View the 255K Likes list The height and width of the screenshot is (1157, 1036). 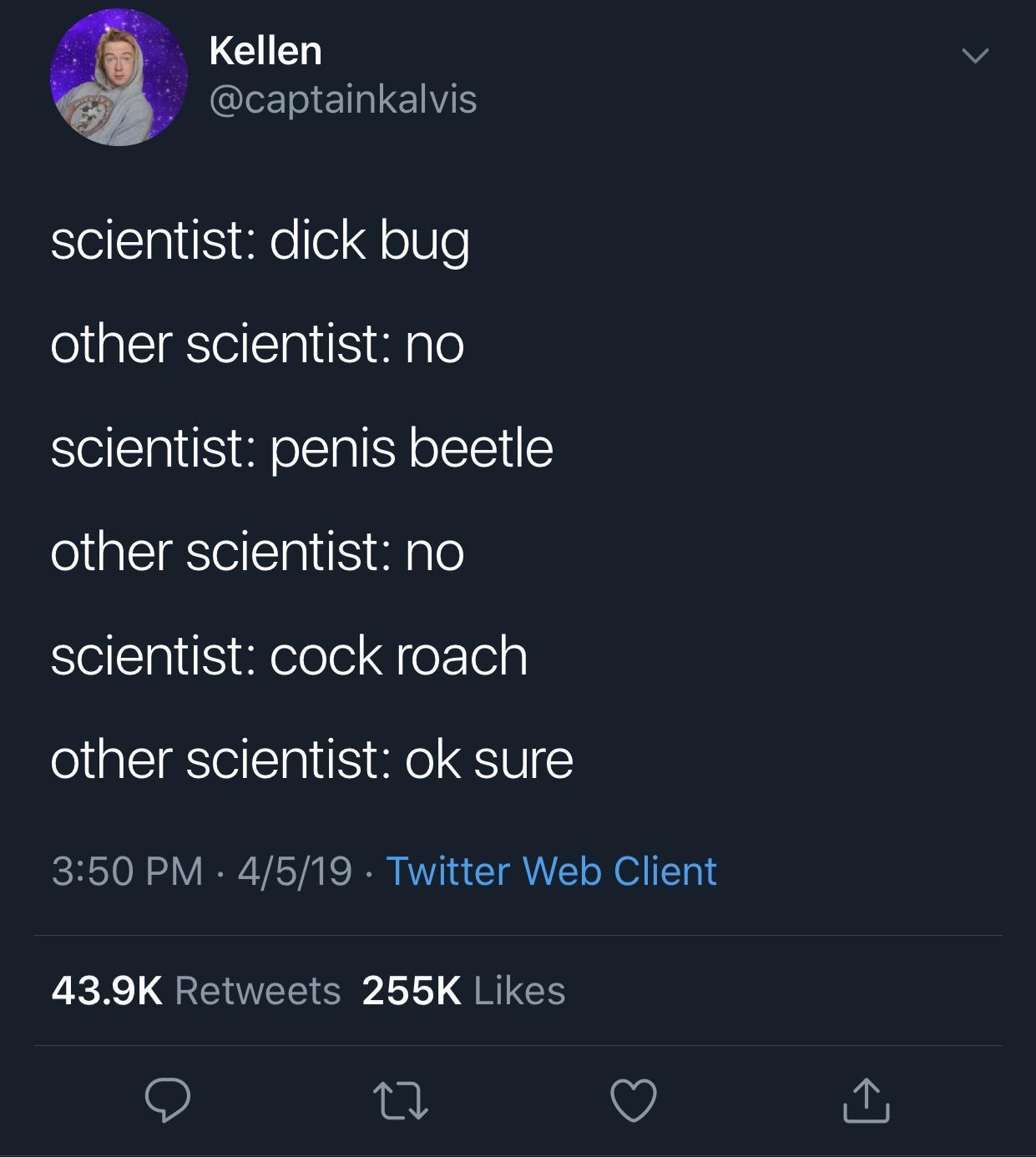464,991
